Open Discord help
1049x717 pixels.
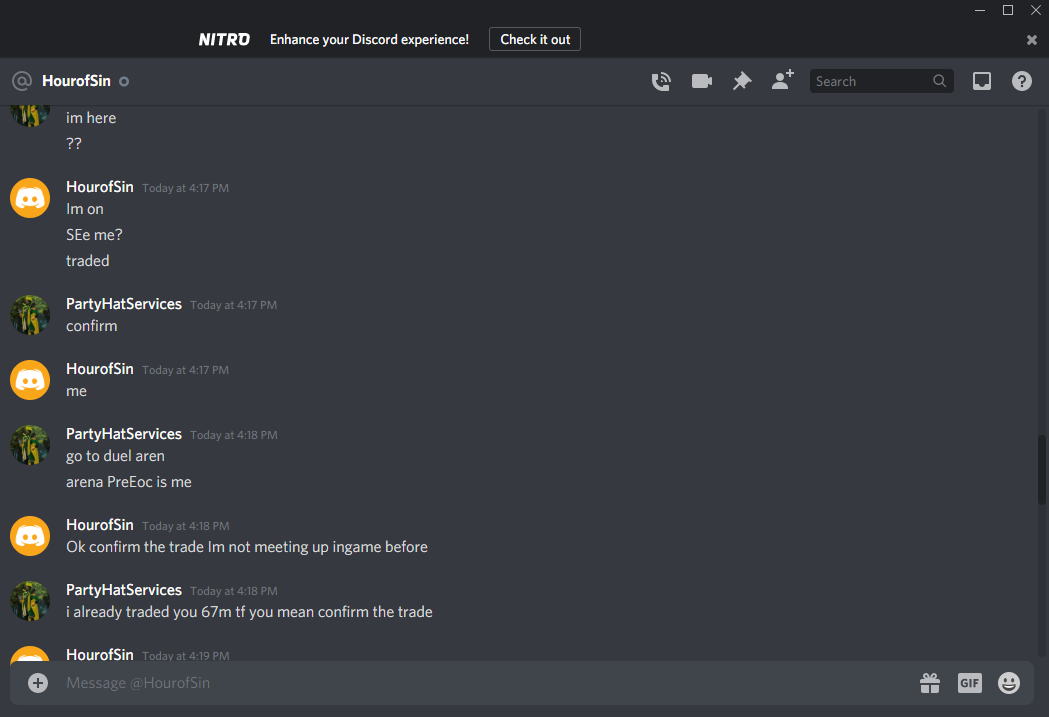(x=1022, y=81)
